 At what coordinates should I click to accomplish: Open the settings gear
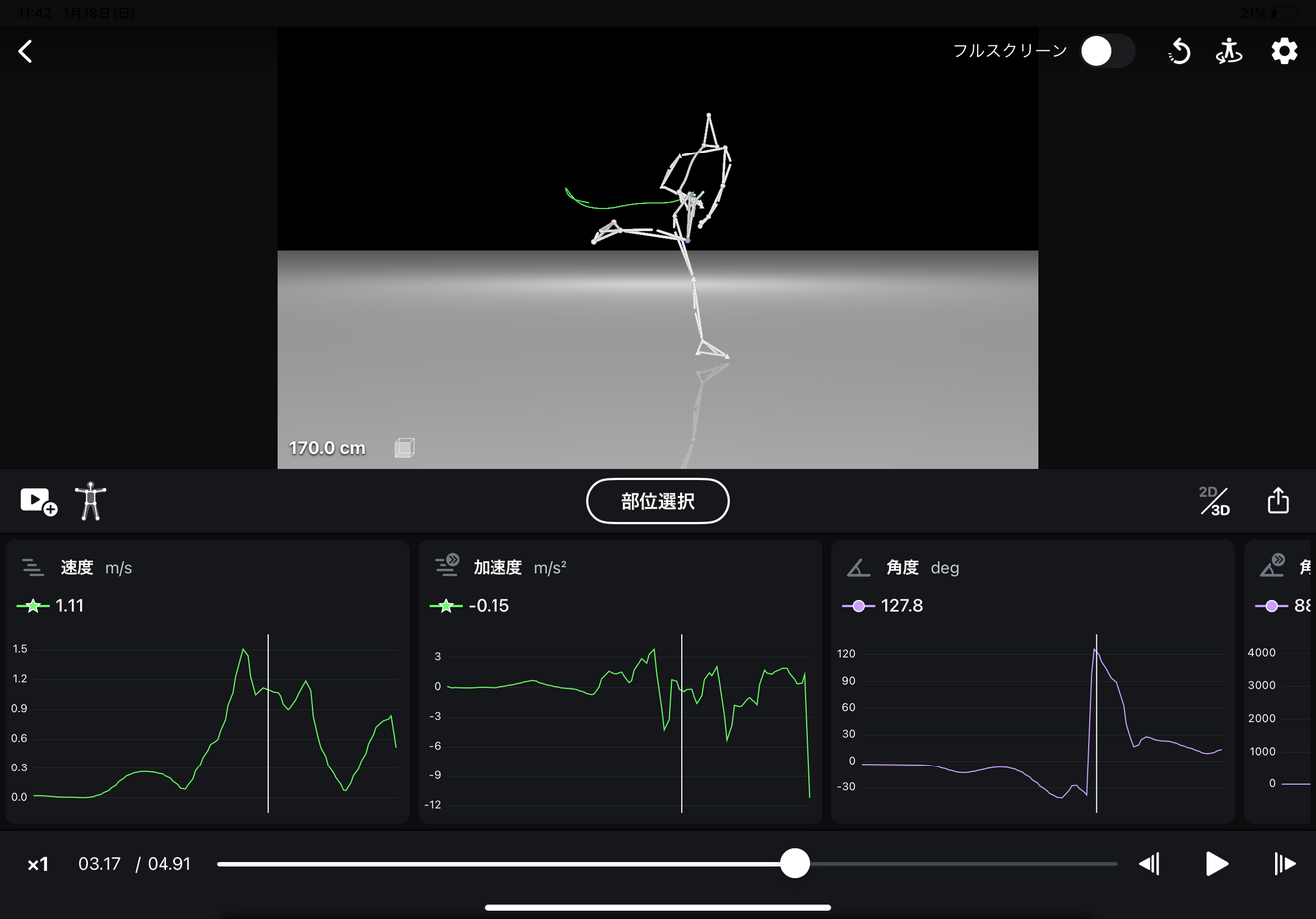click(x=1284, y=51)
